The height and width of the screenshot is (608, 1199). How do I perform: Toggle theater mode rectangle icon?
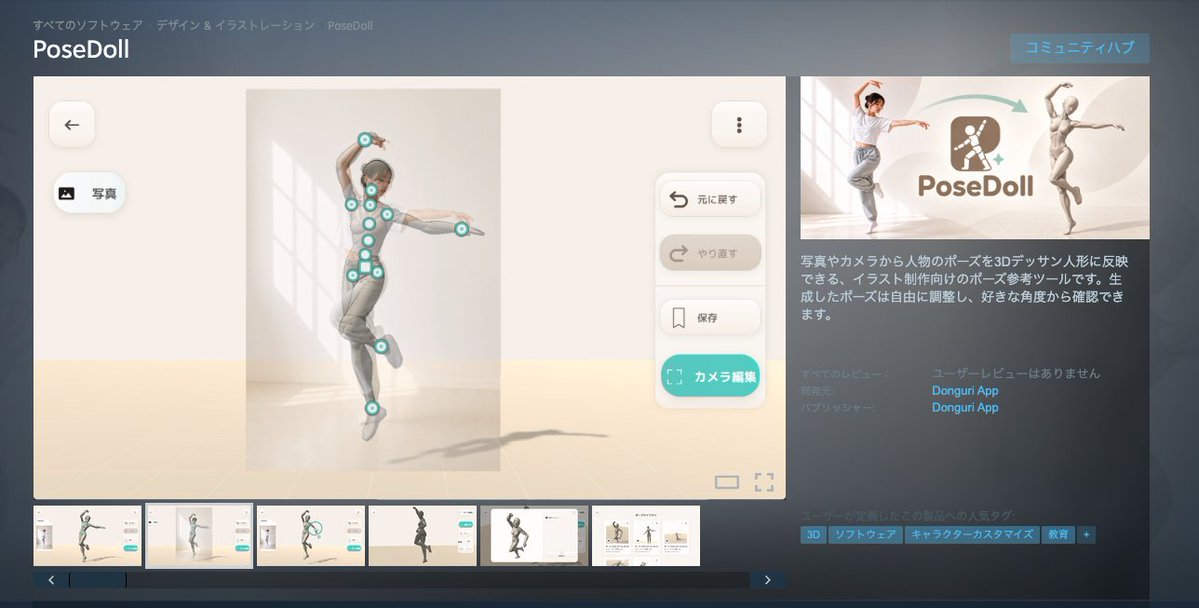click(x=726, y=482)
